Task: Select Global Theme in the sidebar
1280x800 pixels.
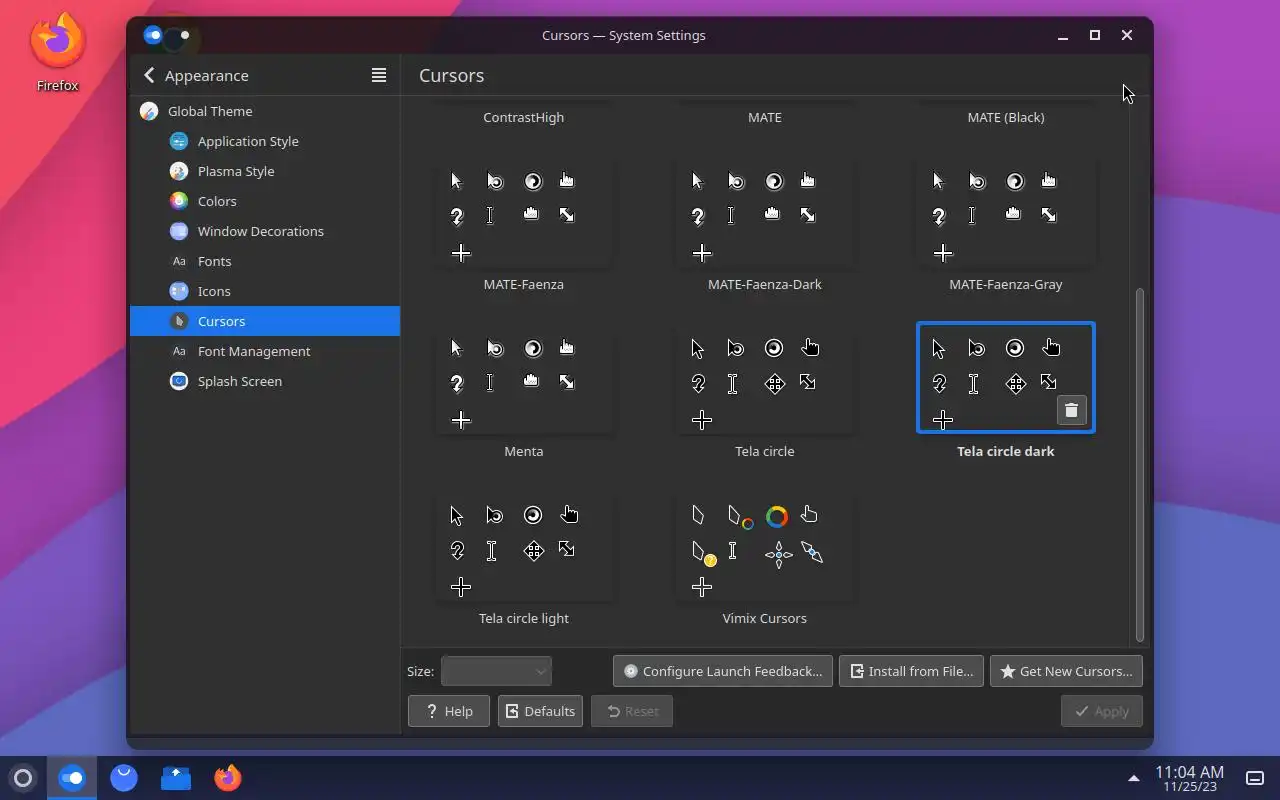Action: 265,111
